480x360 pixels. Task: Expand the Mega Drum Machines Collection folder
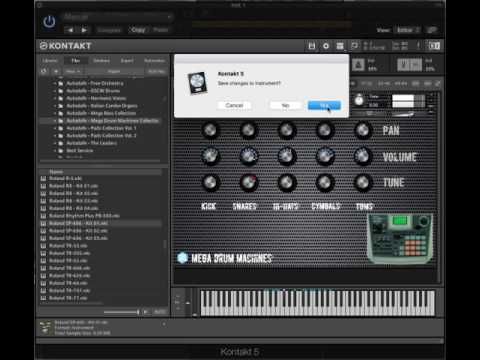(55, 121)
